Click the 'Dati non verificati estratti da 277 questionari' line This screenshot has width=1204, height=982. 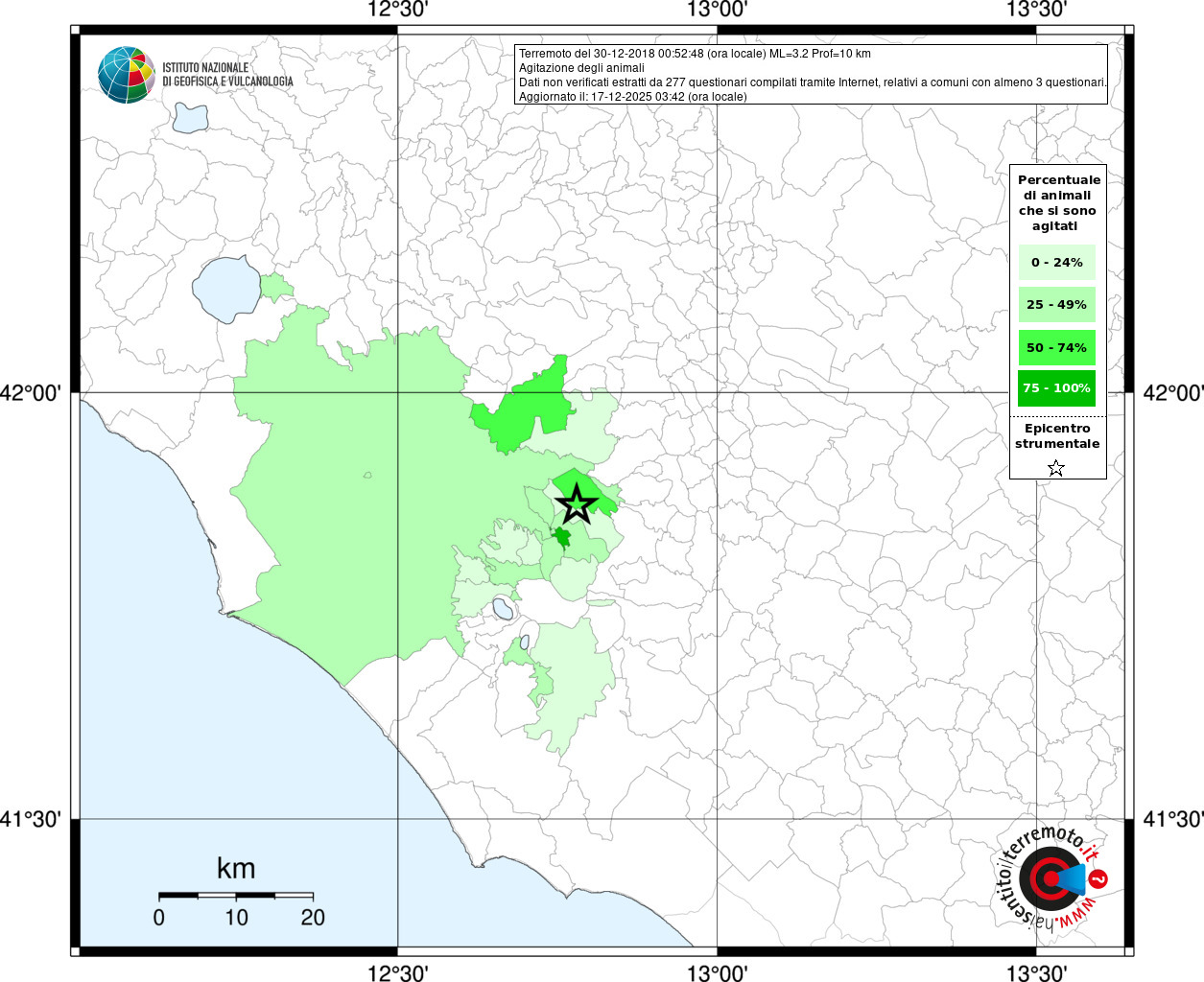coord(813,82)
